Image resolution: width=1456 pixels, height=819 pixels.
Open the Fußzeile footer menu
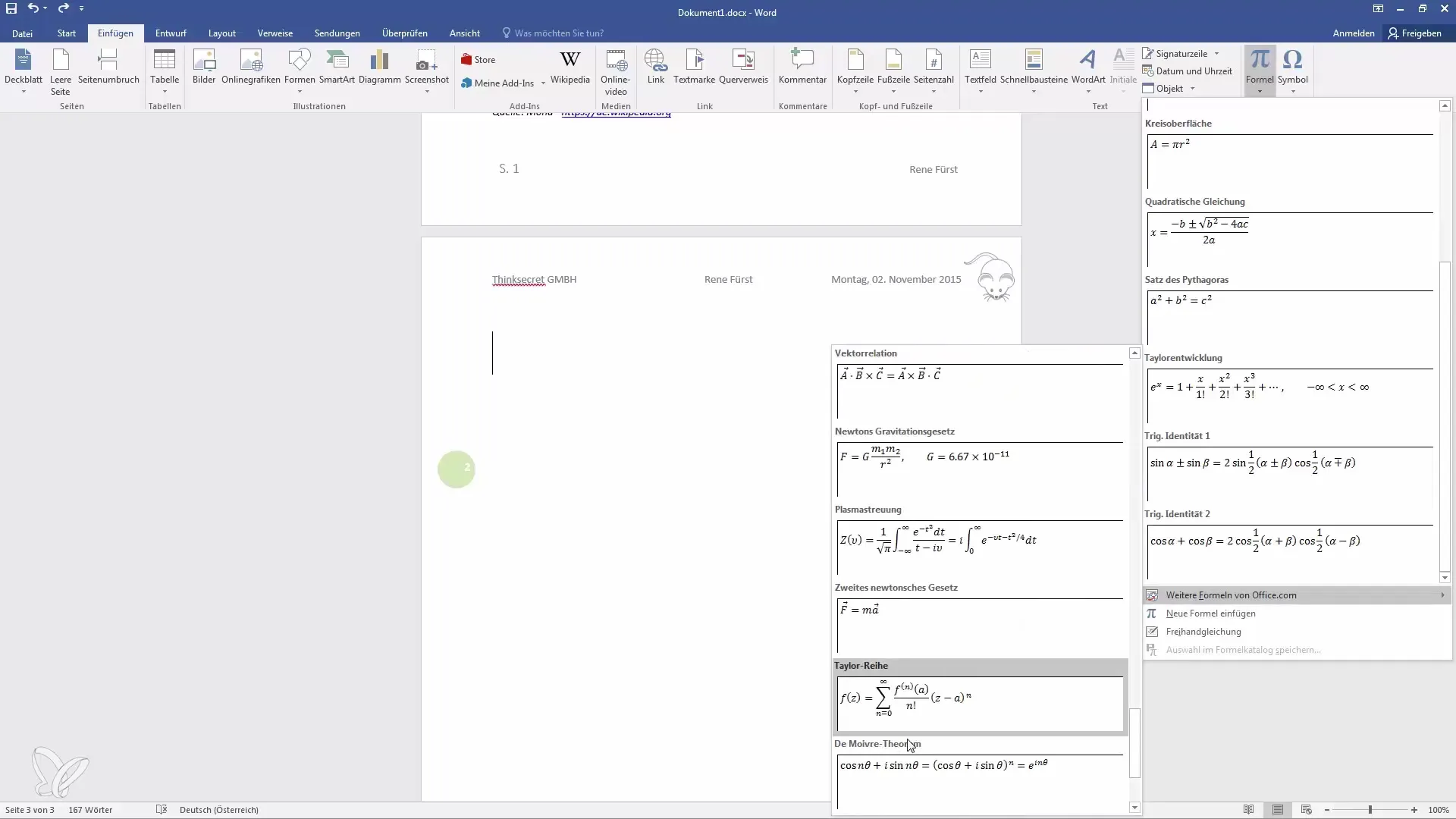pyautogui.click(x=893, y=72)
